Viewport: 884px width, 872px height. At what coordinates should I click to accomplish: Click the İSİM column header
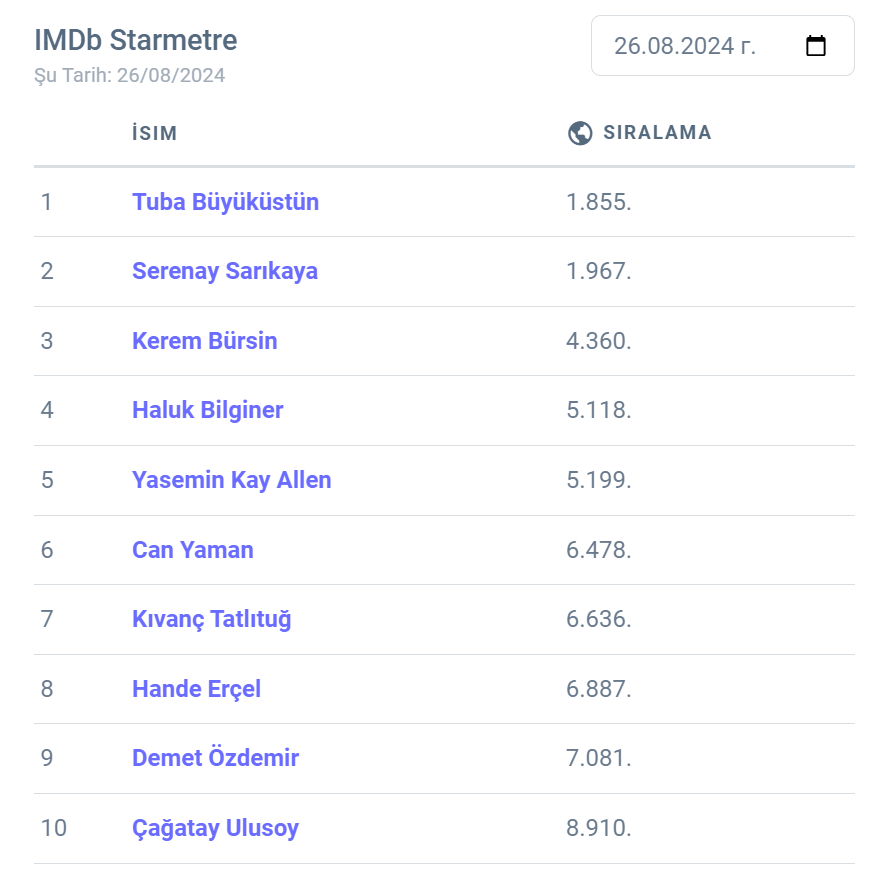(154, 133)
